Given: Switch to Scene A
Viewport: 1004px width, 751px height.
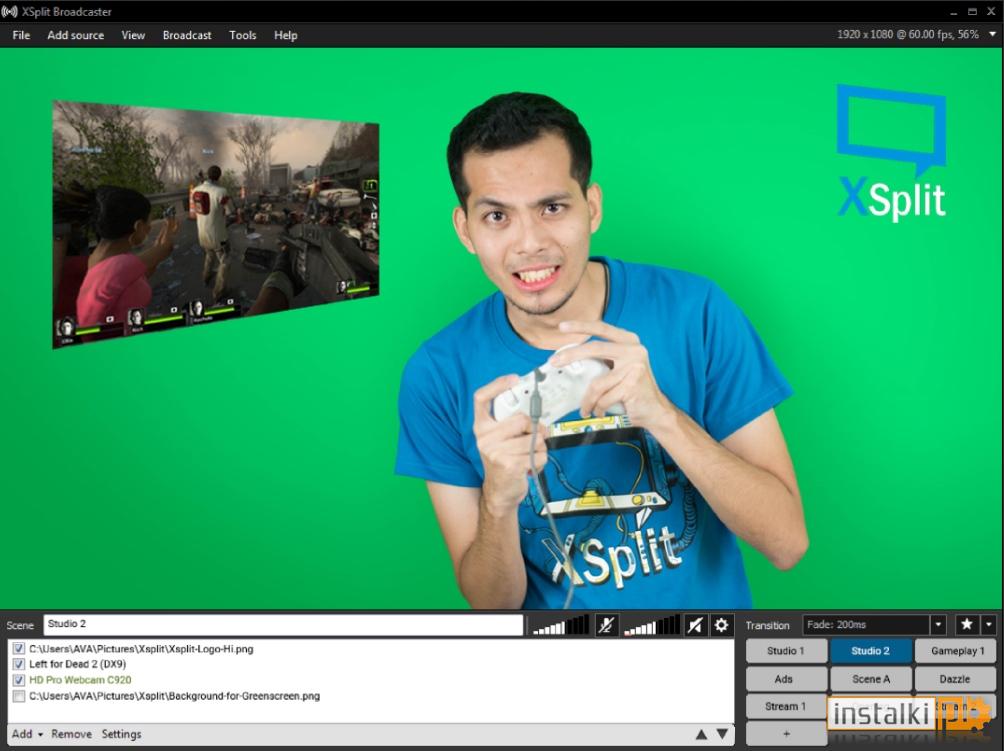Looking at the screenshot, I should tap(870, 679).
